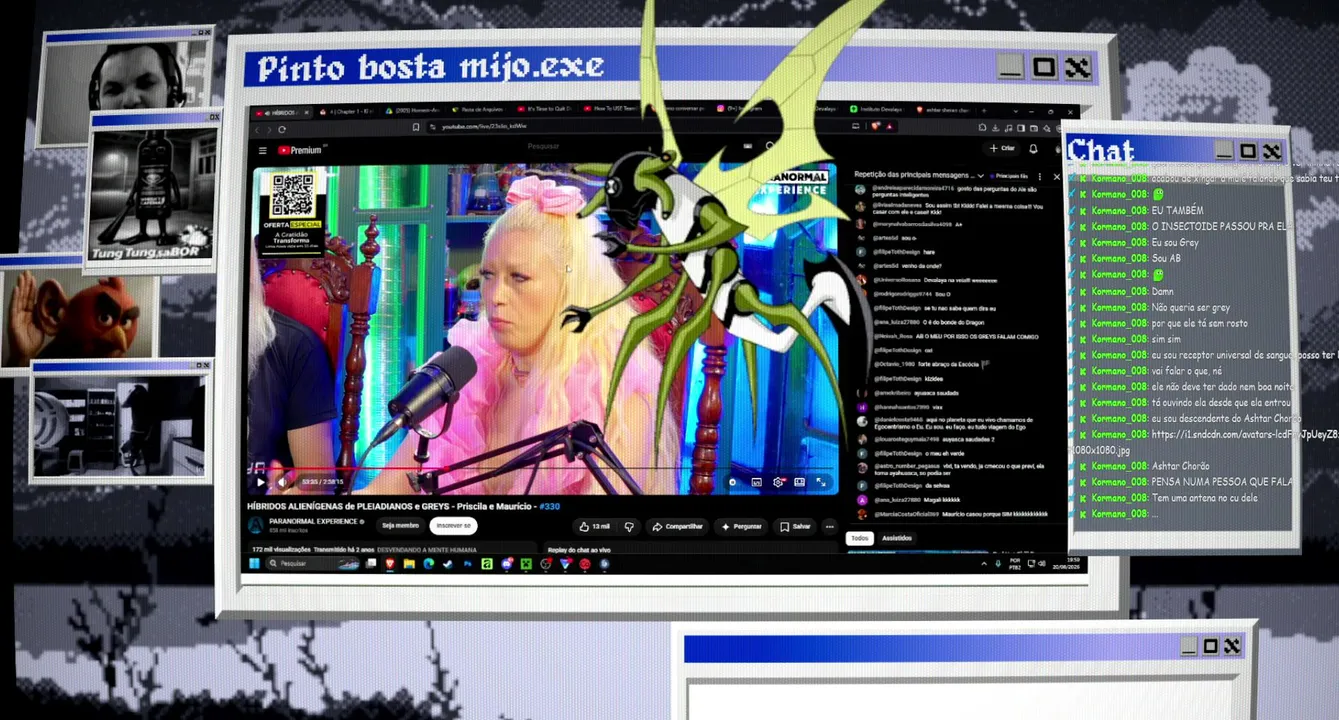Enter fullscreen in the YouTube player
This screenshot has height=720, width=1339.
pyautogui.click(x=821, y=482)
